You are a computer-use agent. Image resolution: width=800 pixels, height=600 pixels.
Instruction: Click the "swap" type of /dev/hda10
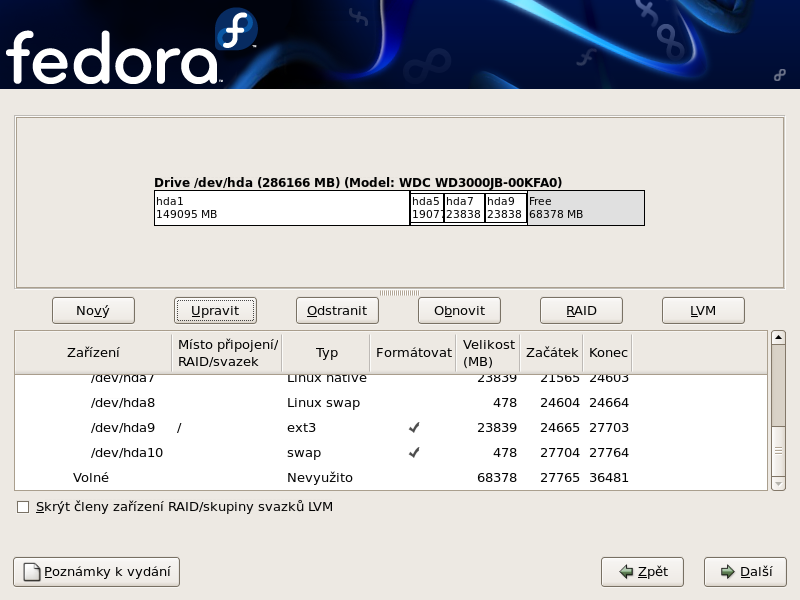tap(304, 453)
